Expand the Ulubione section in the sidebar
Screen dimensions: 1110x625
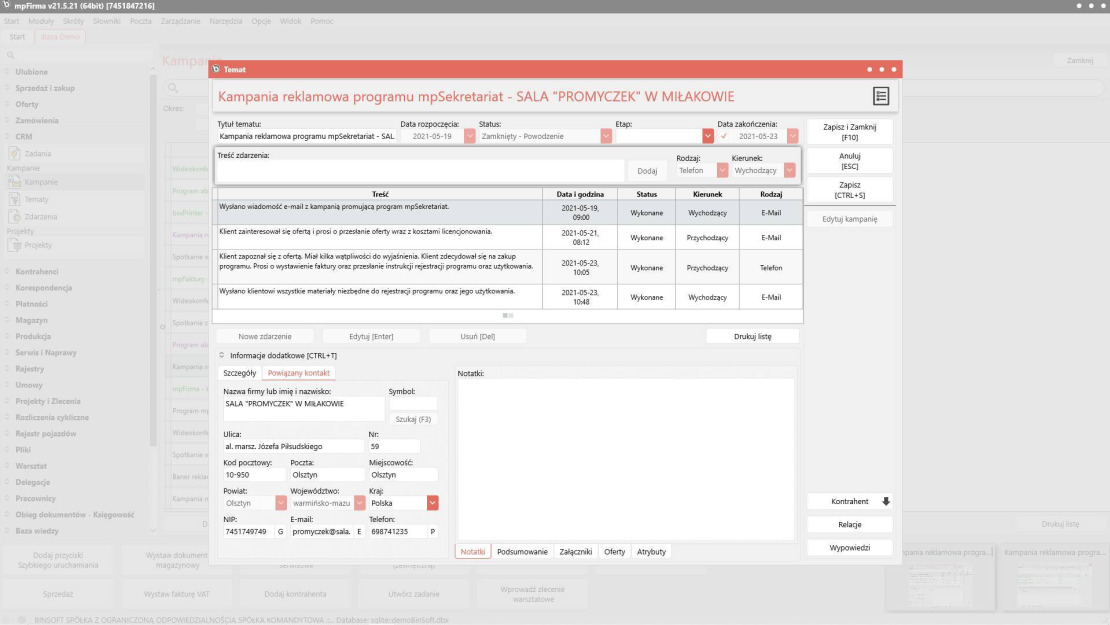(7, 71)
